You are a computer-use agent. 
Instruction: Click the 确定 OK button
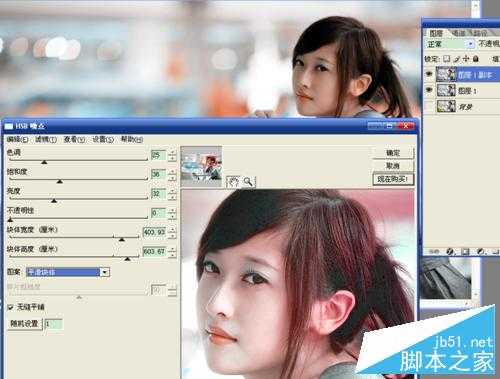(393, 153)
